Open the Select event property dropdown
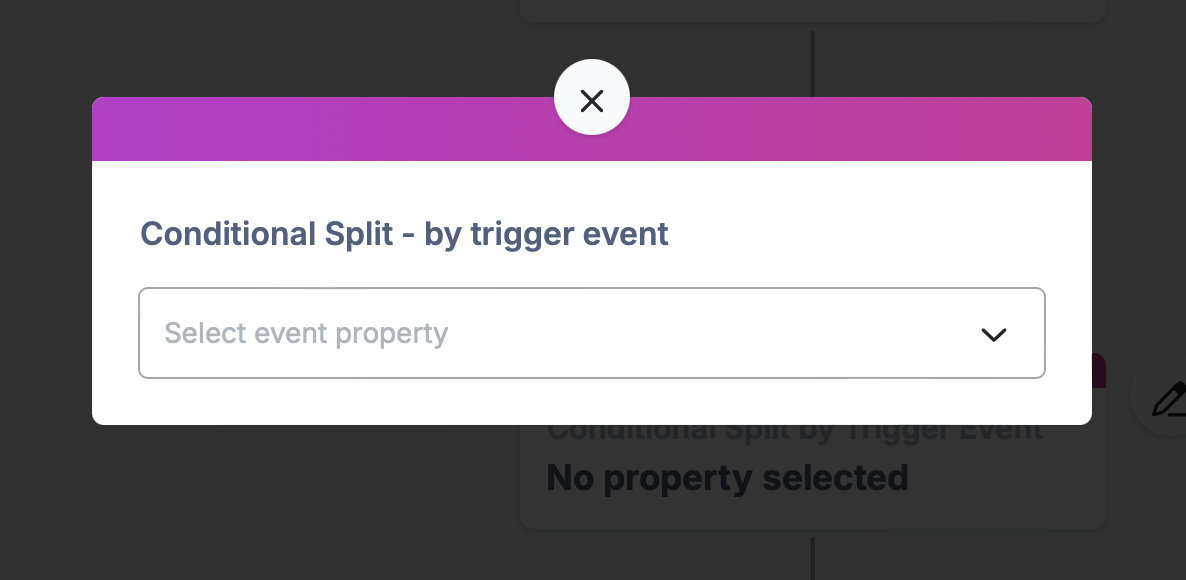 tap(591, 333)
